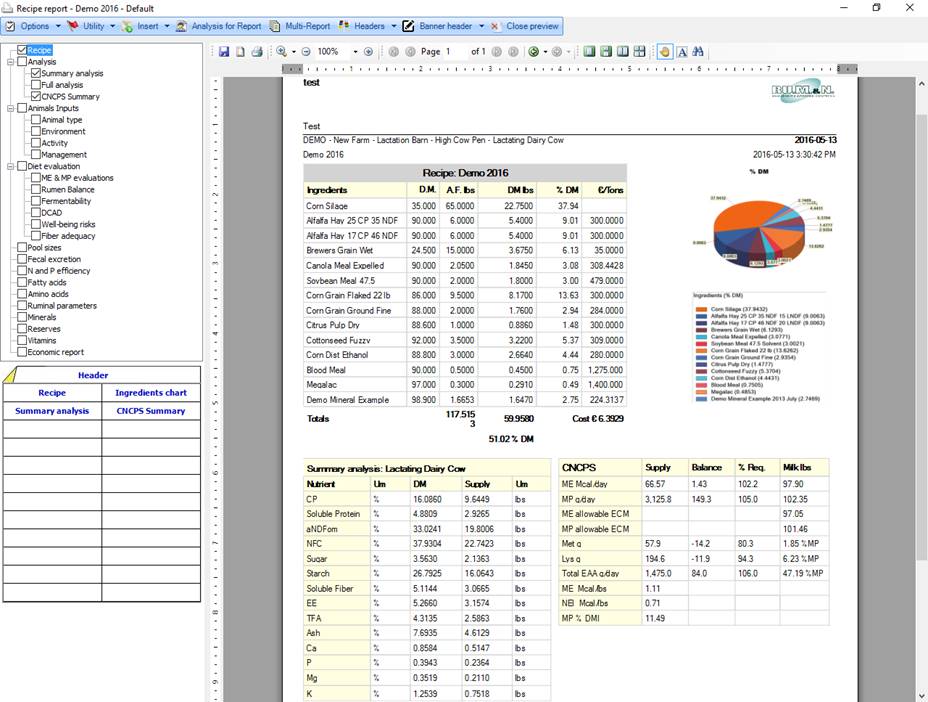Uncheck the Summary analysis checkbox

click(36, 73)
